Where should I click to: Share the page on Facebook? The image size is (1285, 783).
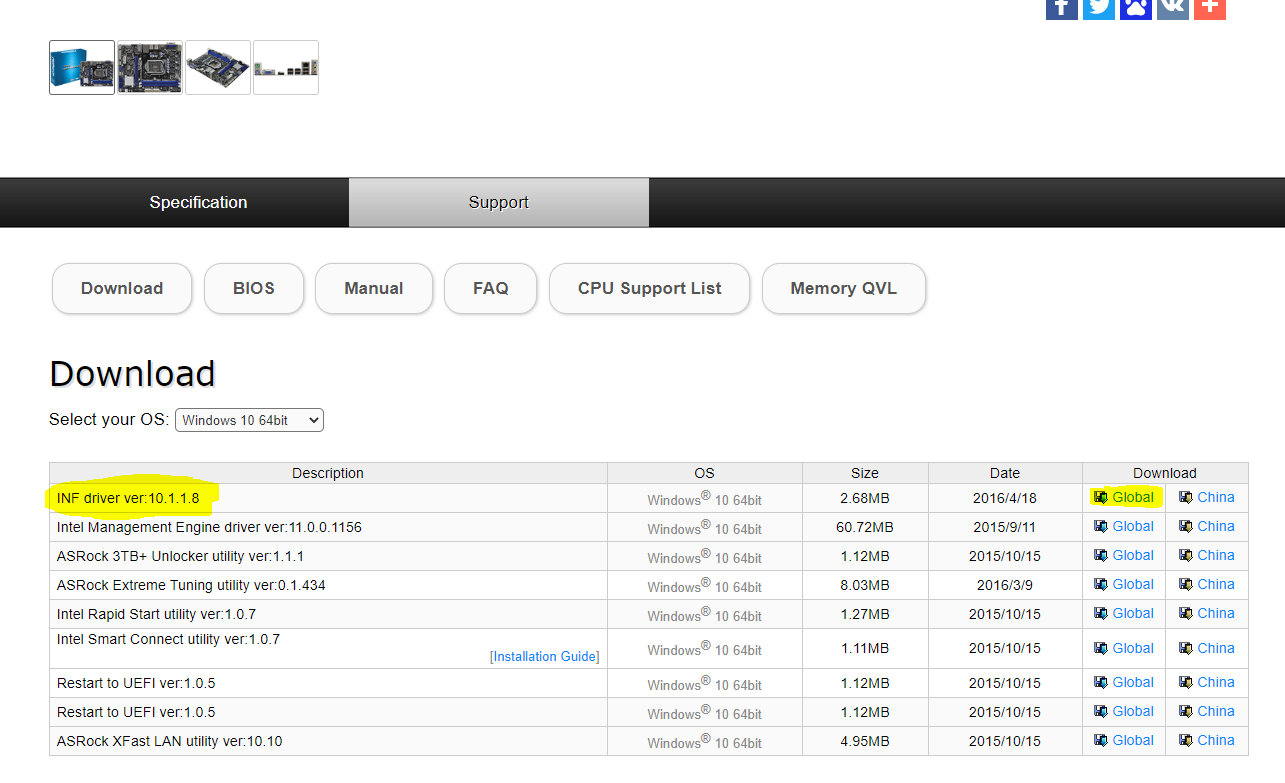click(x=1062, y=8)
